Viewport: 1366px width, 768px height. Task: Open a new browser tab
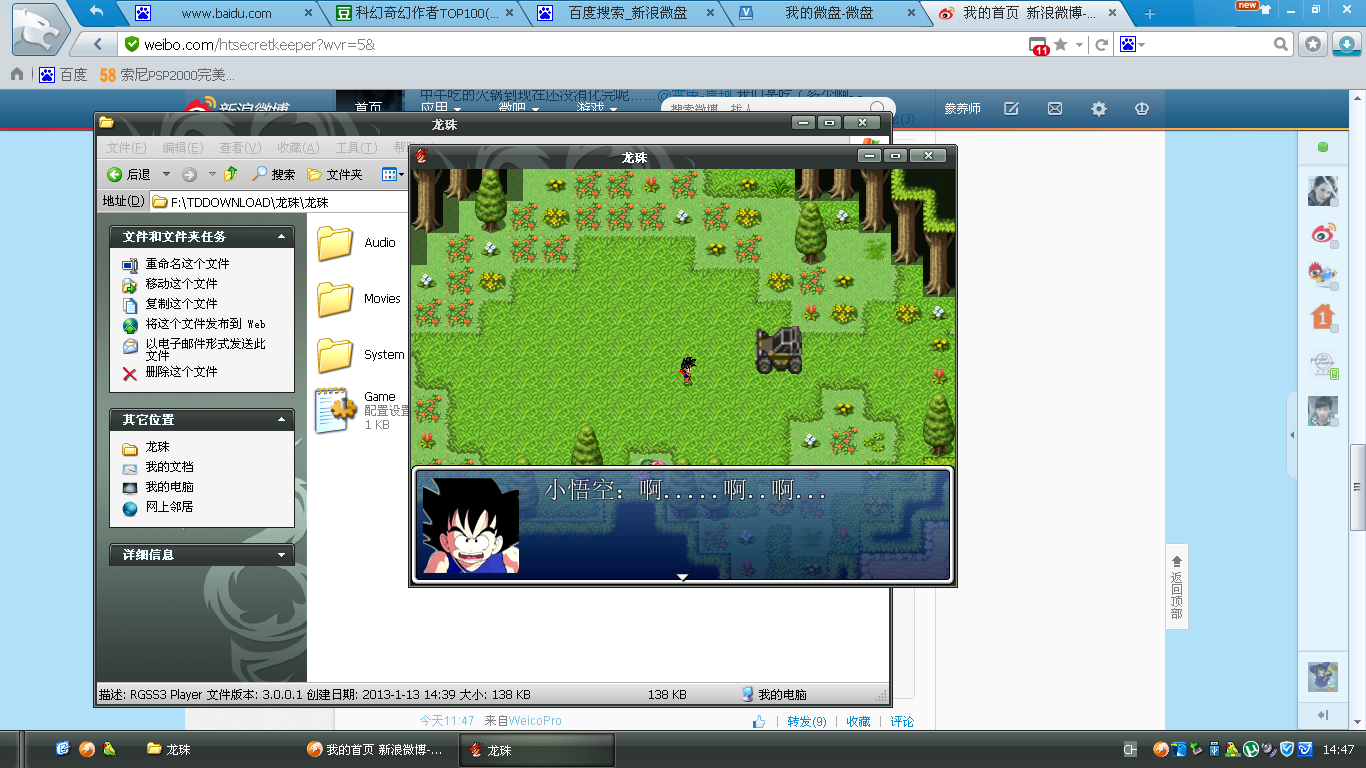tap(1150, 14)
